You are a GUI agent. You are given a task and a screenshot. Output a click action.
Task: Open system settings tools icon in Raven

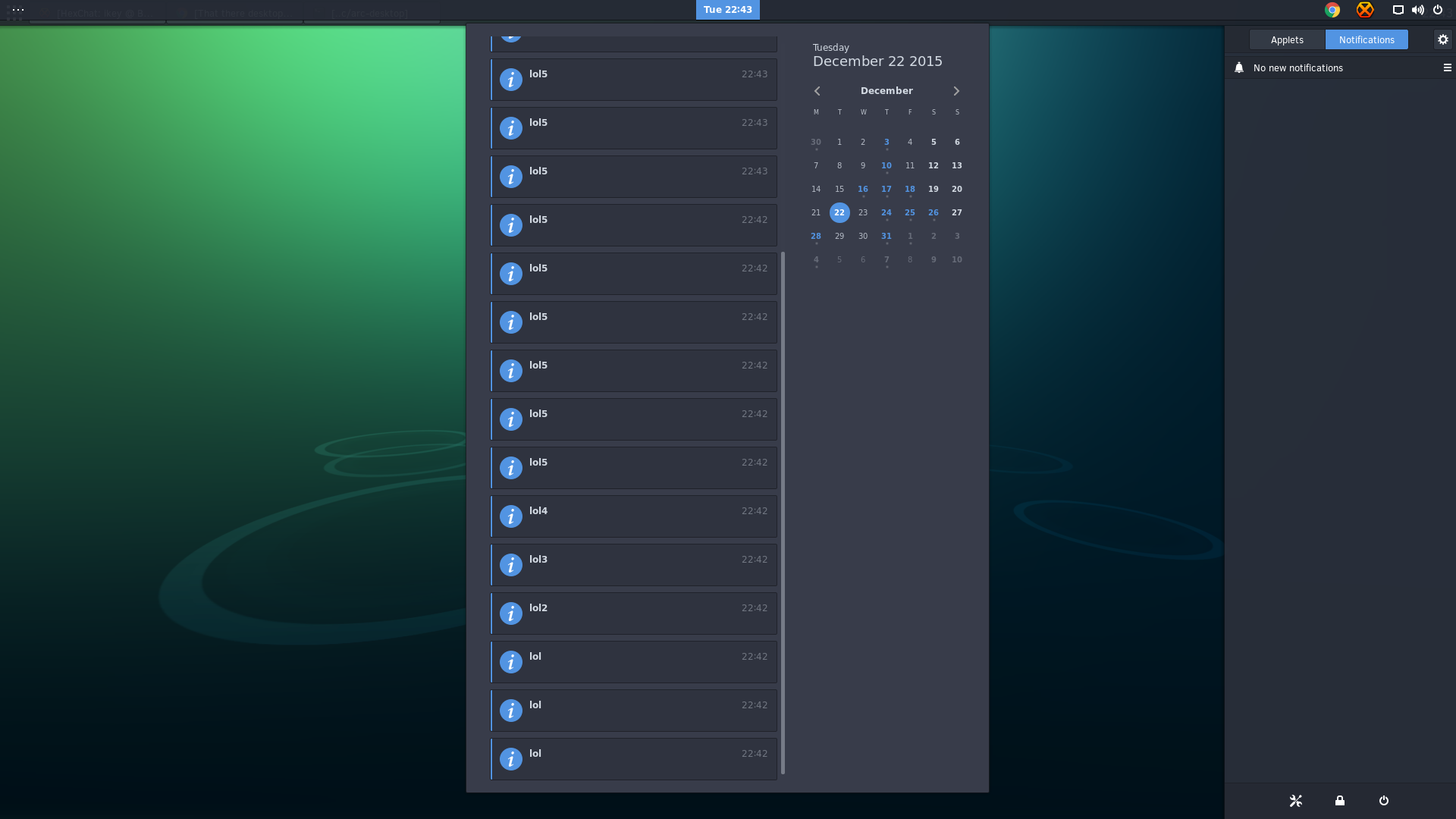pyautogui.click(x=1295, y=801)
